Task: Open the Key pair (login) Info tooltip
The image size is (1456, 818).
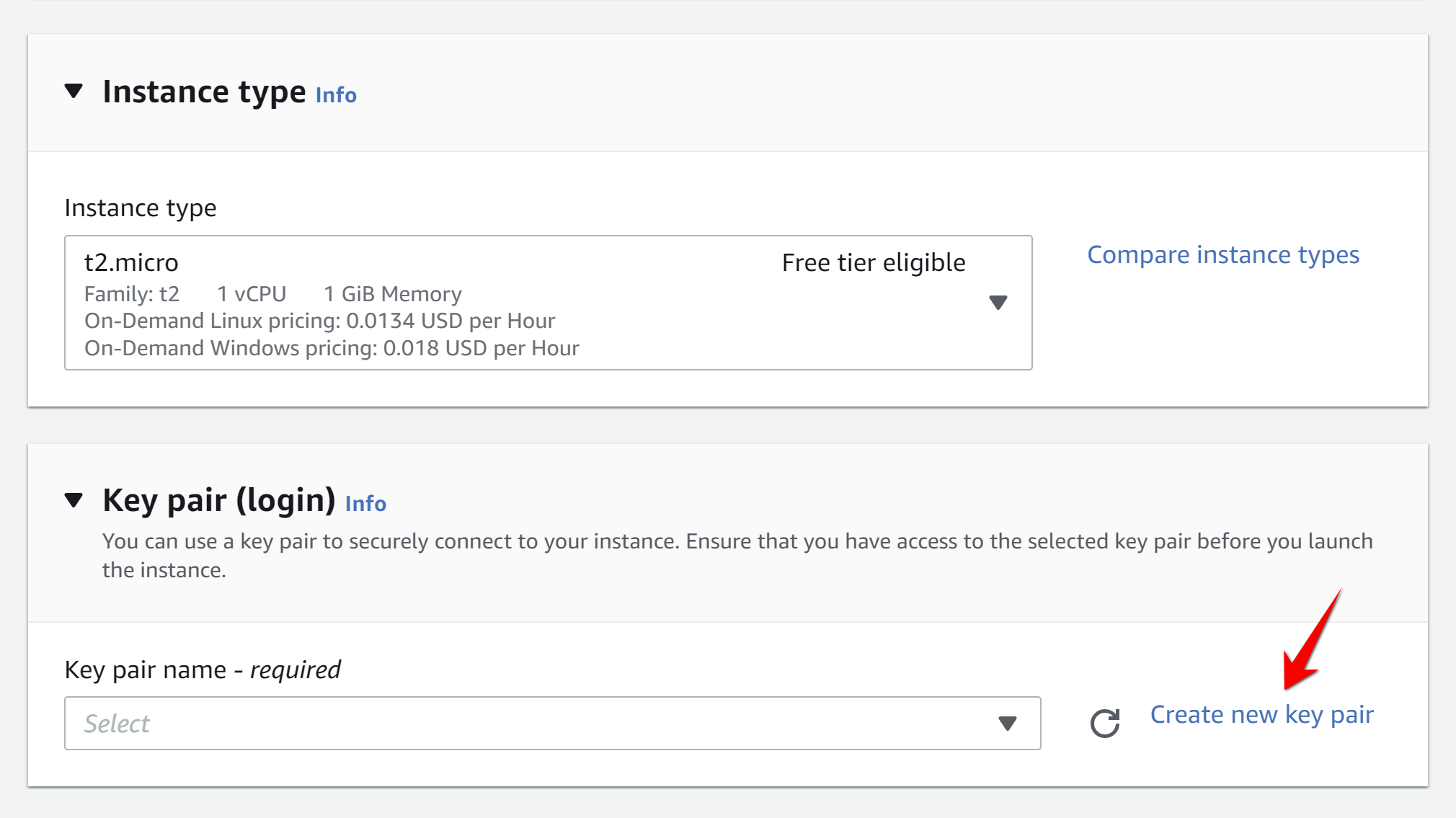Action: click(x=365, y=503)
